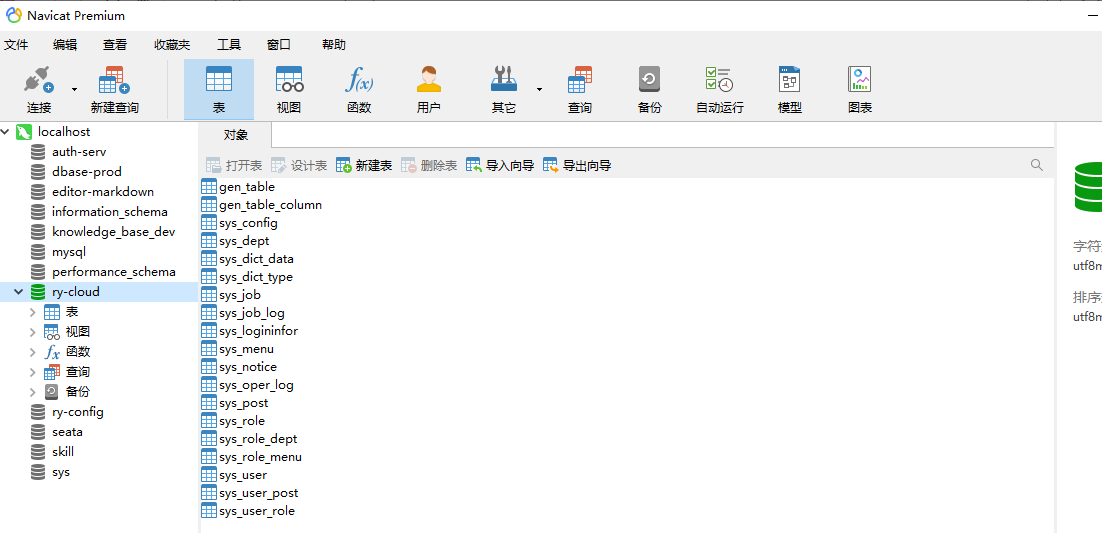Expand the 视图 node under ry-cloud
Screen dimensions: 1102x533
pyautogui.click(x=32, y=332)
